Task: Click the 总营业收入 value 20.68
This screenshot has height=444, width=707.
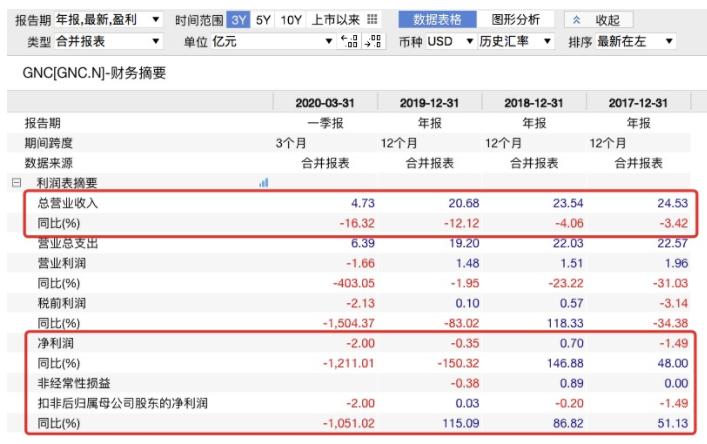Action: (464, 203)
